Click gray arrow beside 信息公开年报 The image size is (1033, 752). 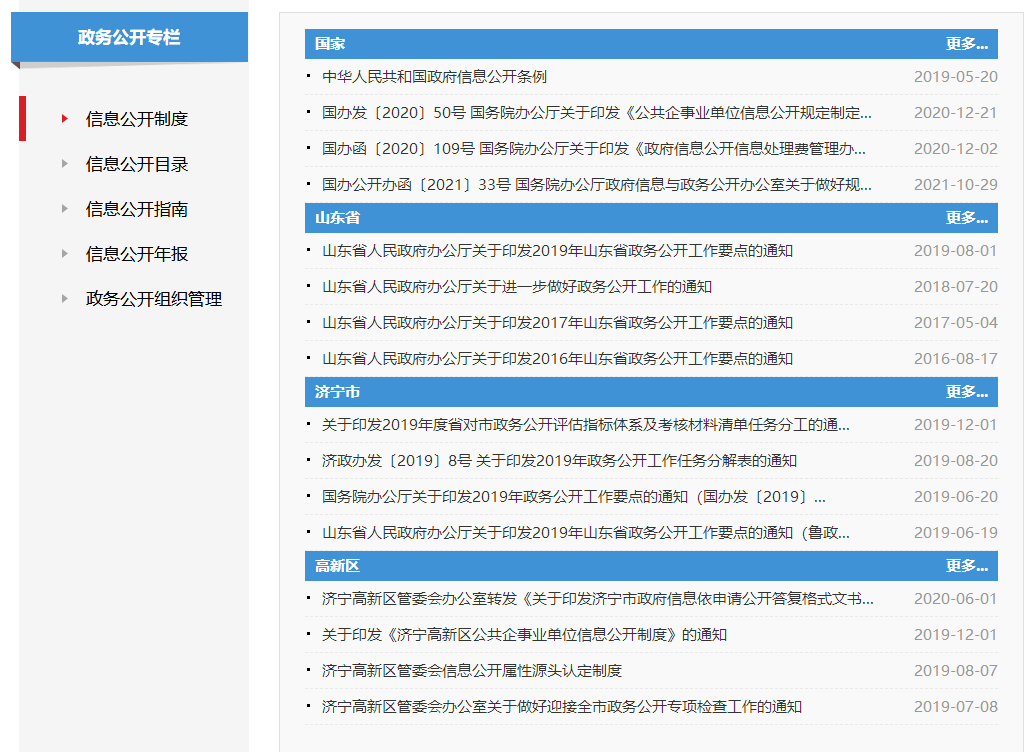[x=65, y=254]
